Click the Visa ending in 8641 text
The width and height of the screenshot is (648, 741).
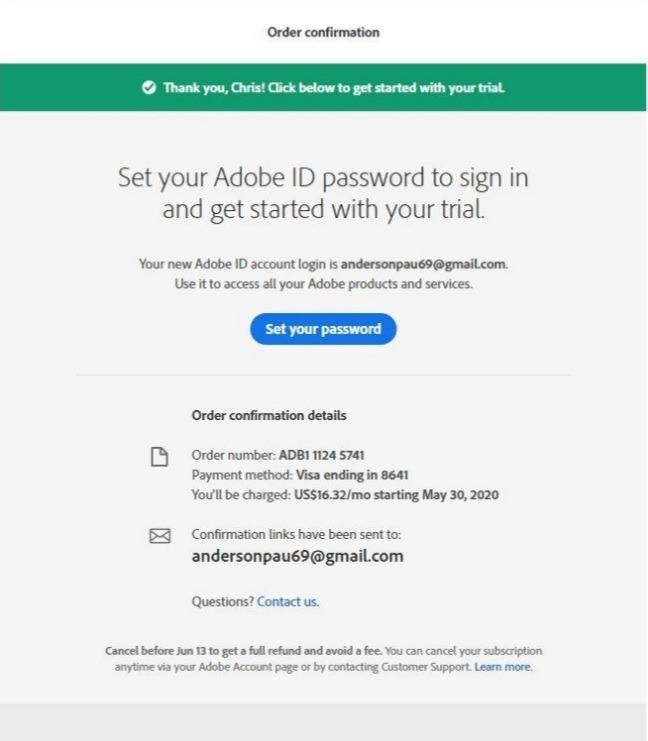click(x=353, y=475)
